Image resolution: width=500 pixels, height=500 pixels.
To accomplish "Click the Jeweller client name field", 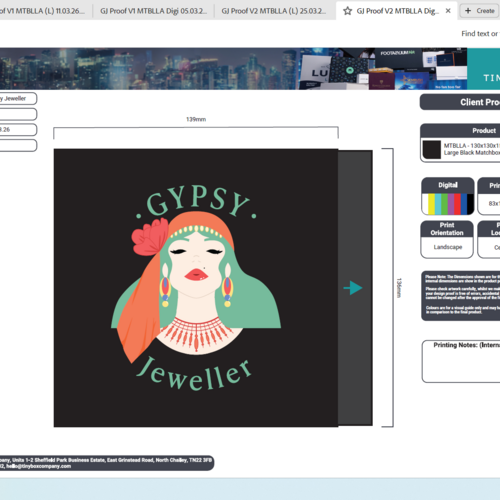I will (17, 98).
